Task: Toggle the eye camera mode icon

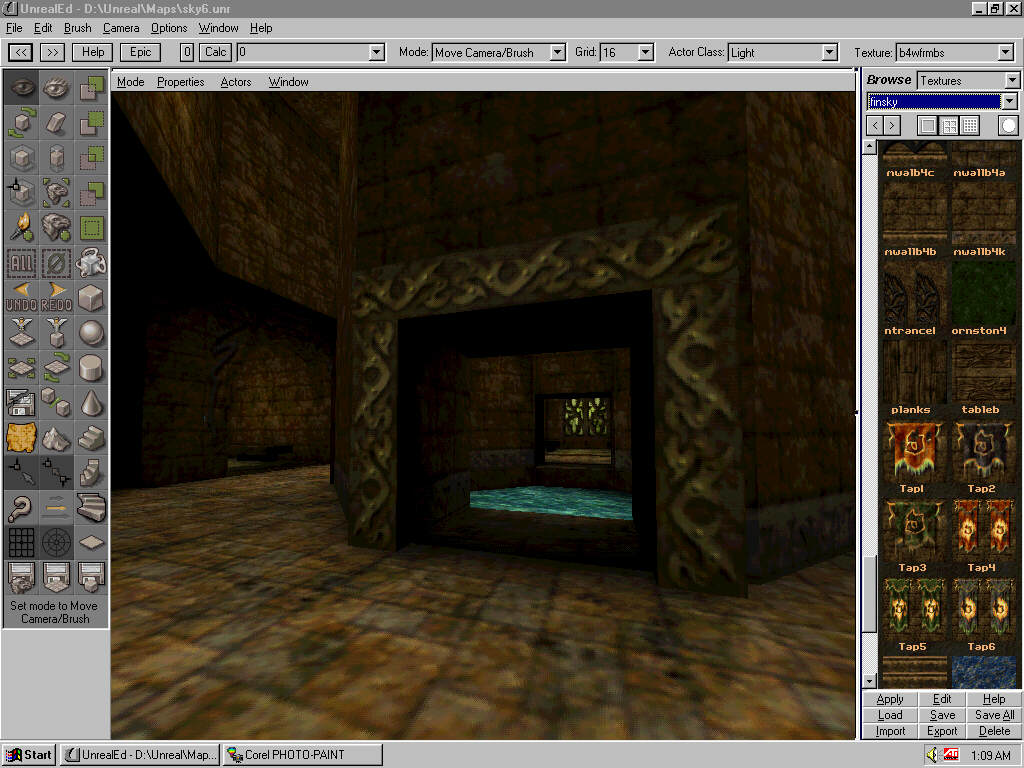Action: pos(21,88)
